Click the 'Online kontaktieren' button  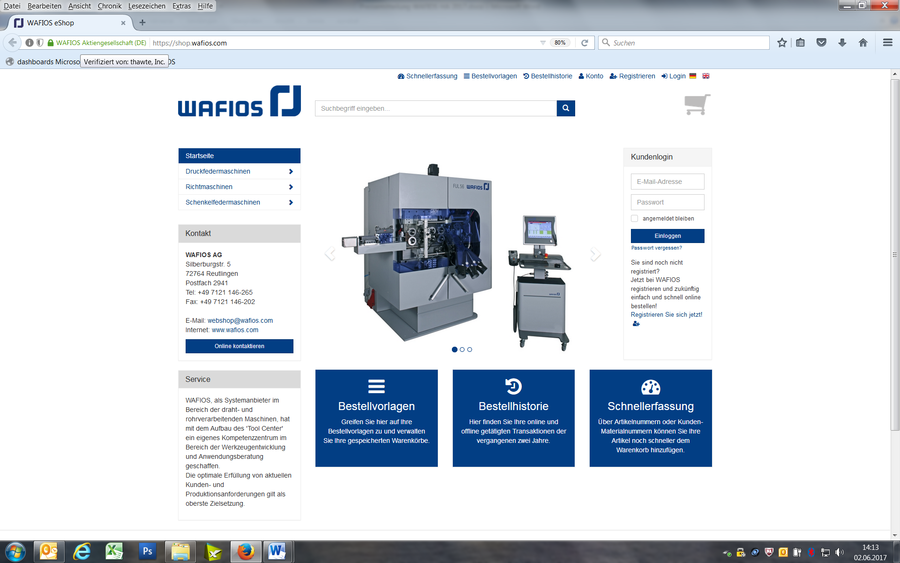click(x=239, y=346)
